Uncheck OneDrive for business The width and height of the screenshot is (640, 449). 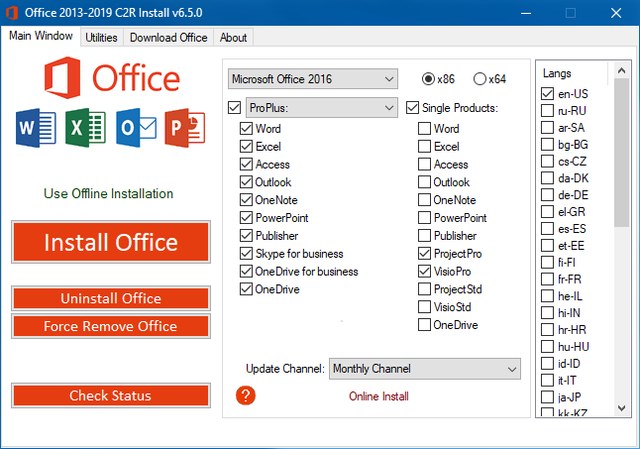point(246,271)
